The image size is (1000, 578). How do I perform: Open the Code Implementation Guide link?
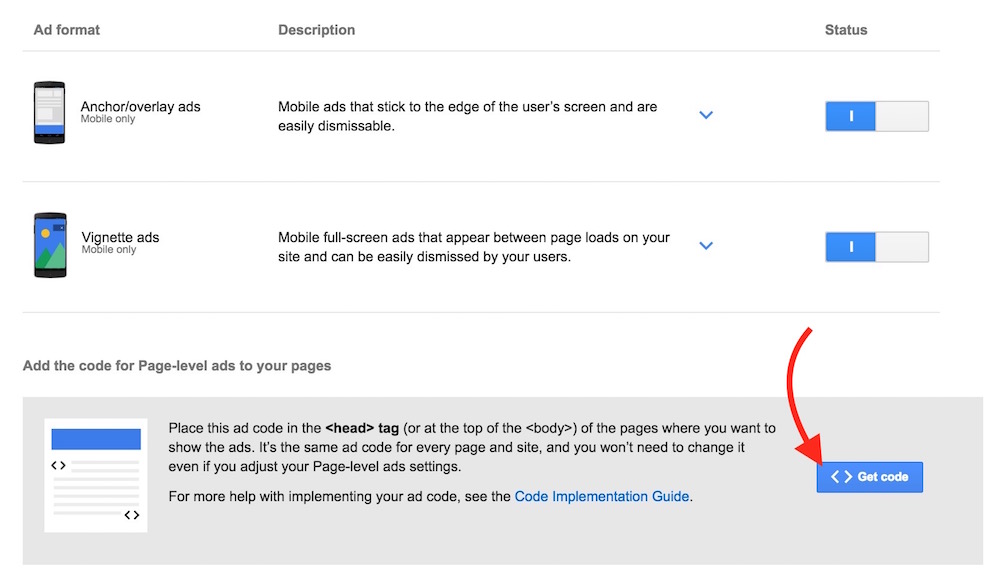click(x=601, y=496)
